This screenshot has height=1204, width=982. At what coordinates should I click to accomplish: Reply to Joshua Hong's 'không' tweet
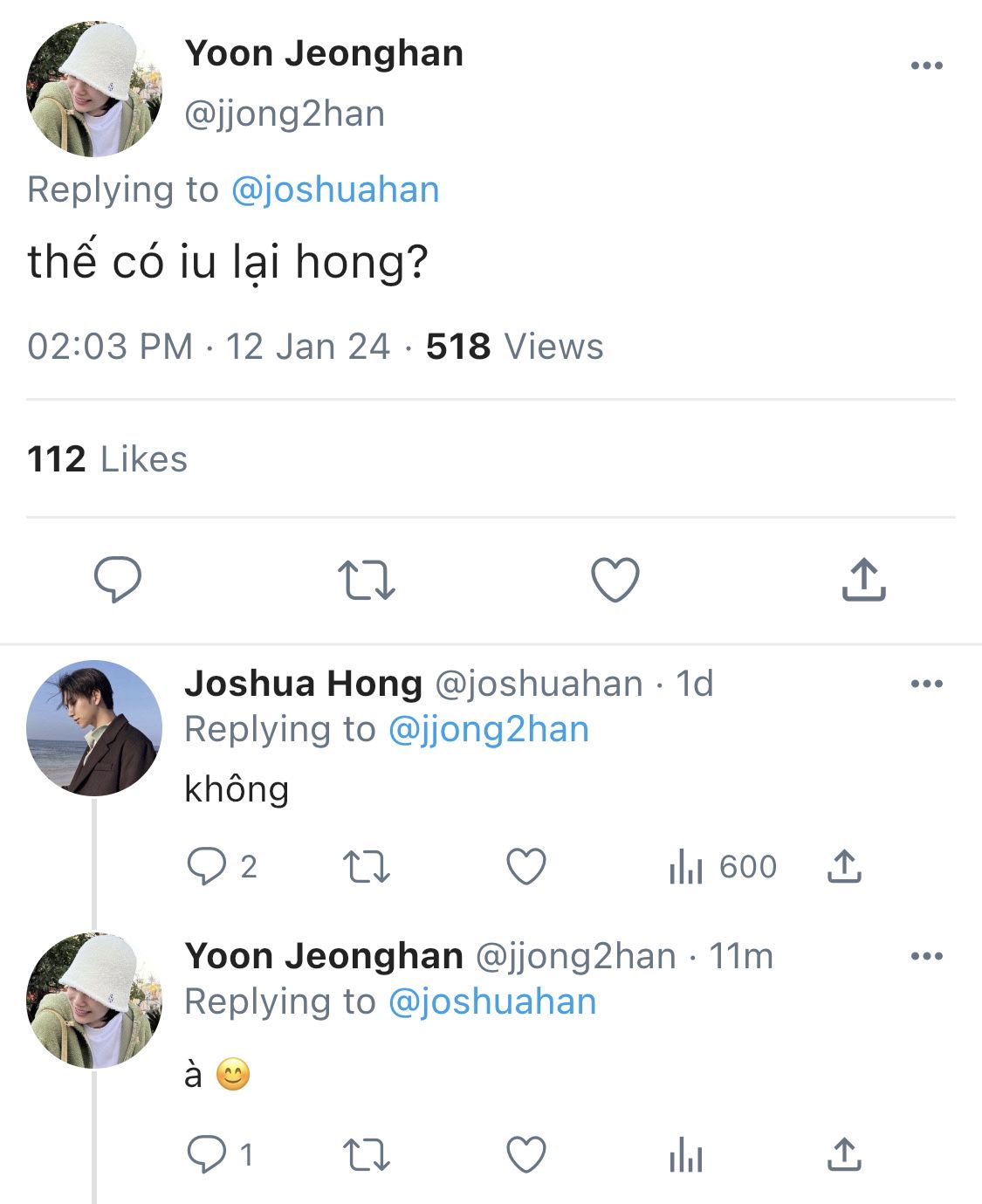(207, 867)
